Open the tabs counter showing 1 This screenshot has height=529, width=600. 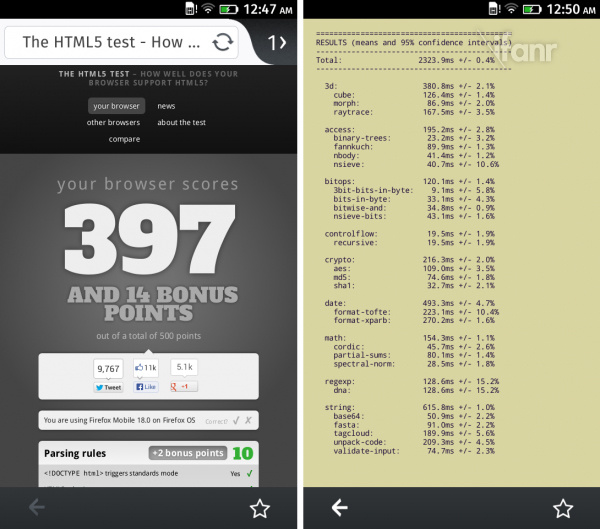tap(277, 42)
